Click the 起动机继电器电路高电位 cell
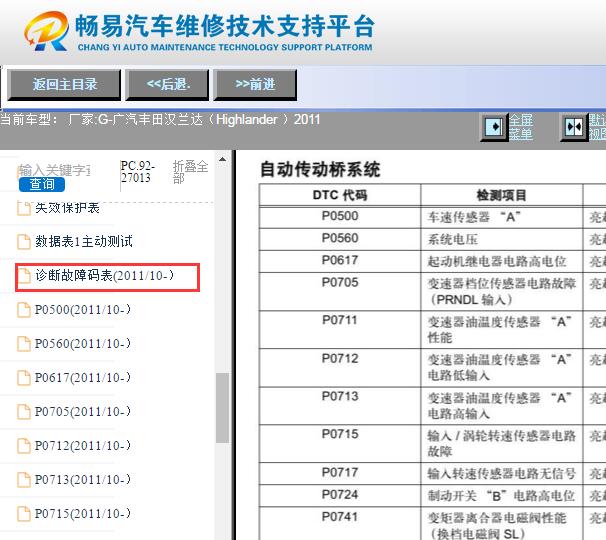This screenshot has width=606, height=540. (x=502, y=261)
